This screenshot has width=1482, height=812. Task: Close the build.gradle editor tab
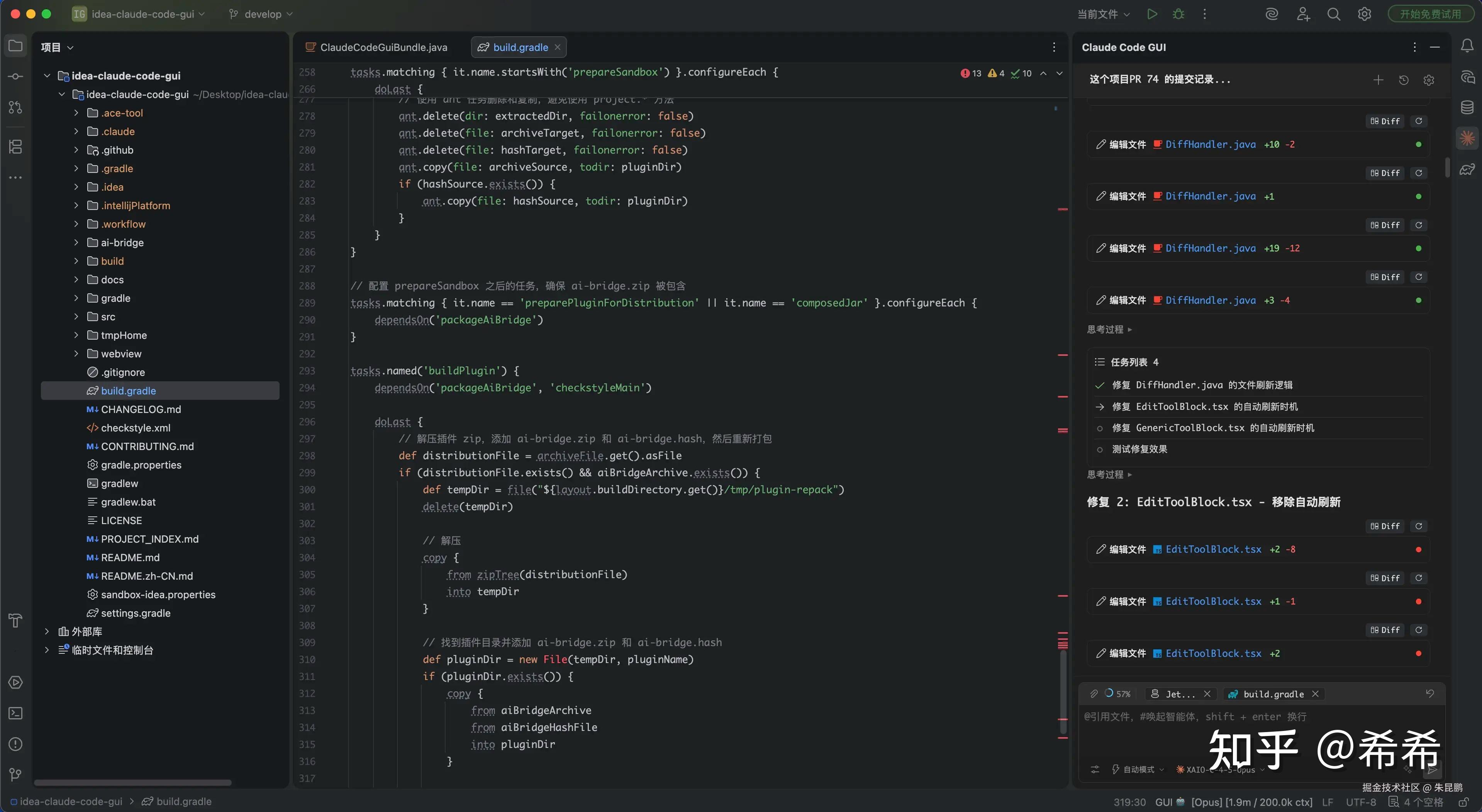(x=558, y=47)
